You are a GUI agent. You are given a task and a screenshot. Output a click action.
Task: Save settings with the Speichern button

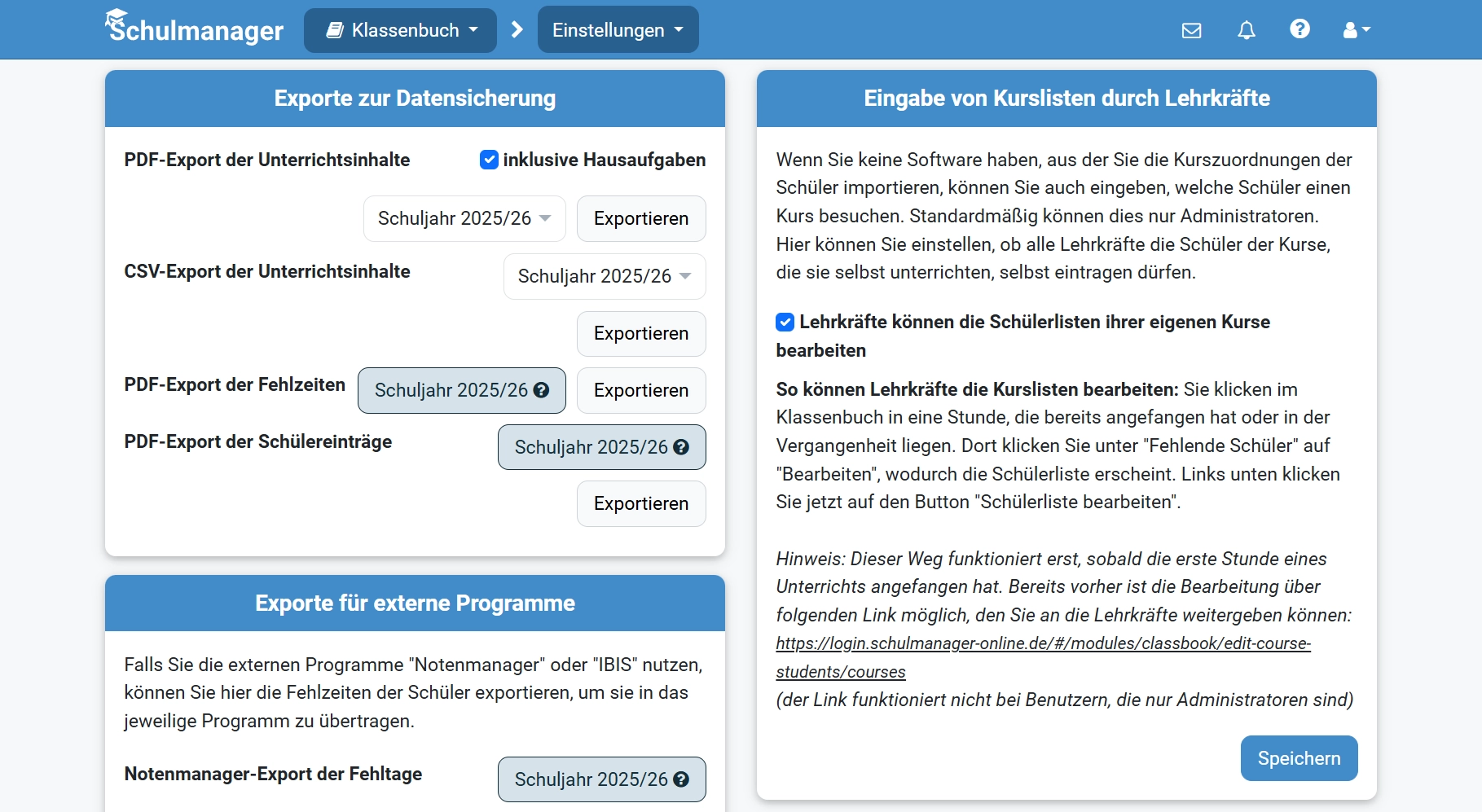1299,758
